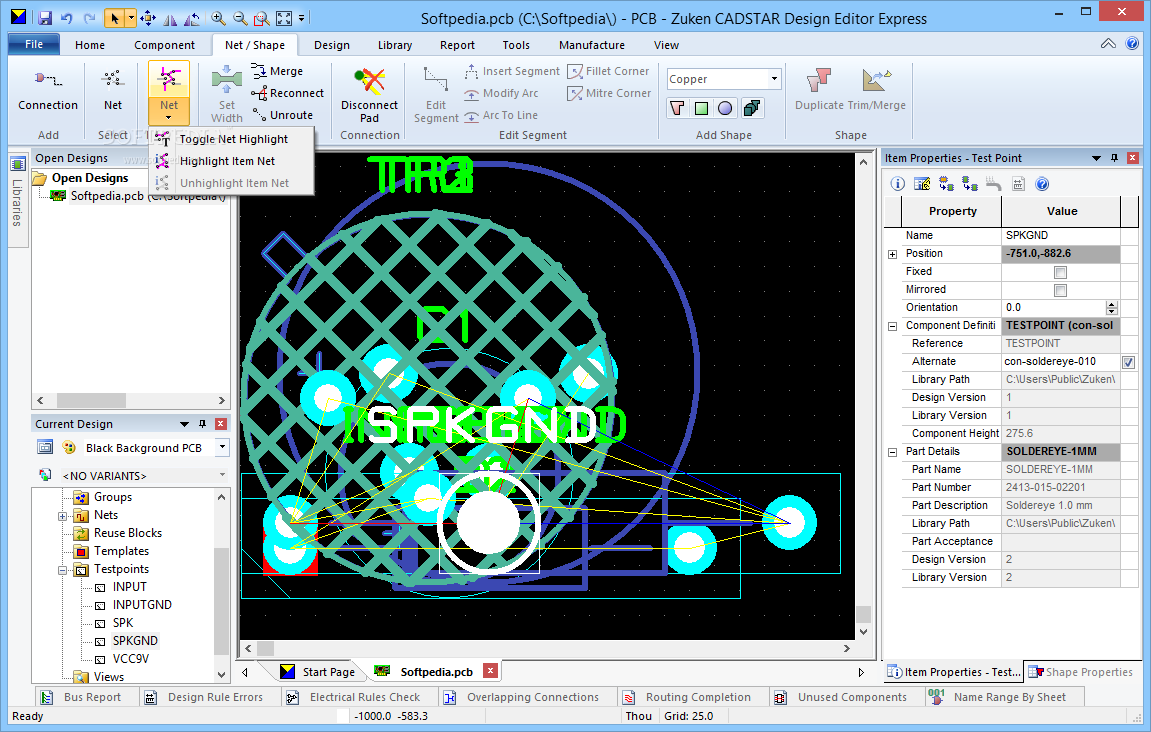Open the Bus Report button
The width and height of the screenshot is (1151, 732).
coord(81,697)
